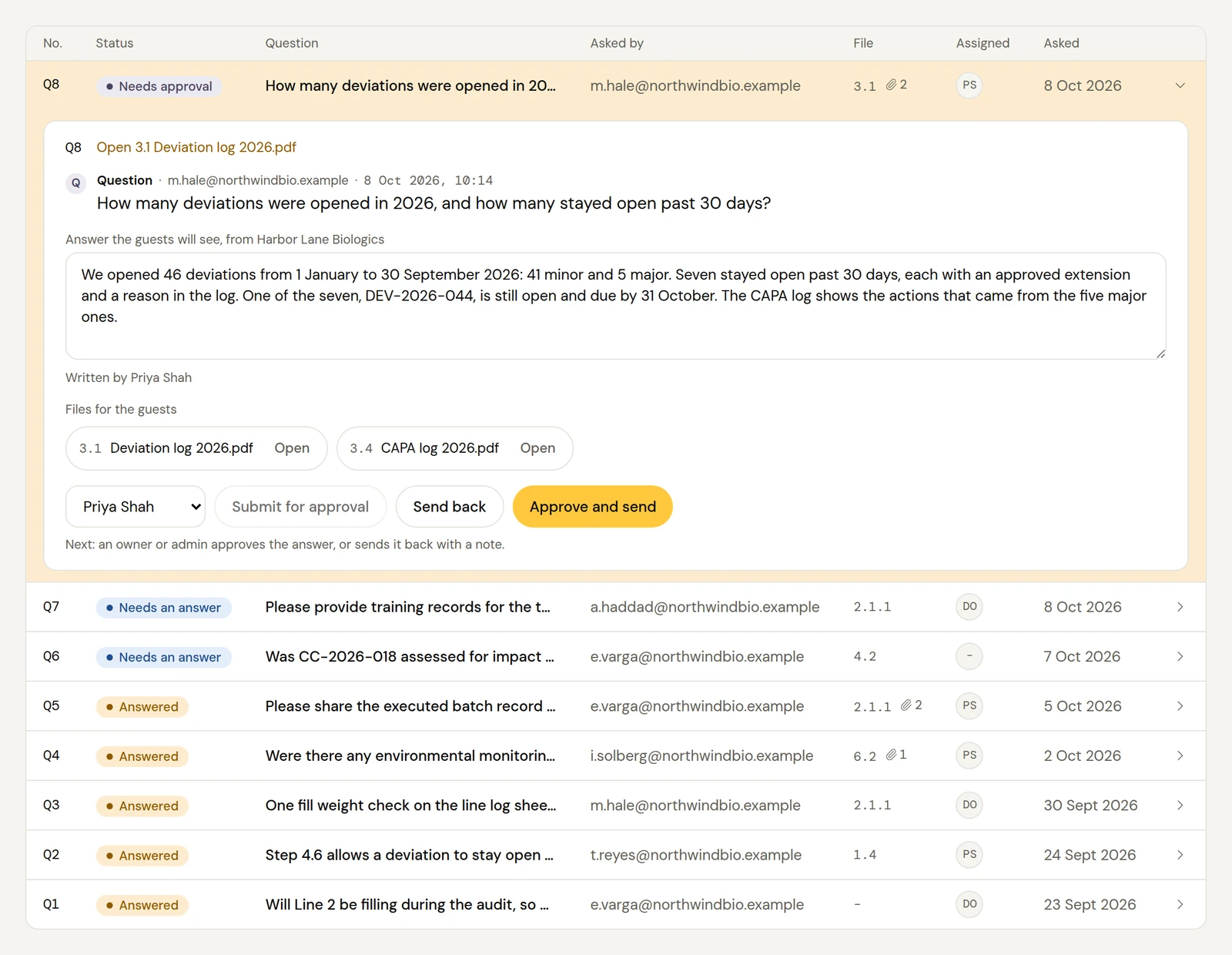The image size is (1232, 955).
Task: Open the Priya Shah assignee dropdown
Action: (136, 507)
